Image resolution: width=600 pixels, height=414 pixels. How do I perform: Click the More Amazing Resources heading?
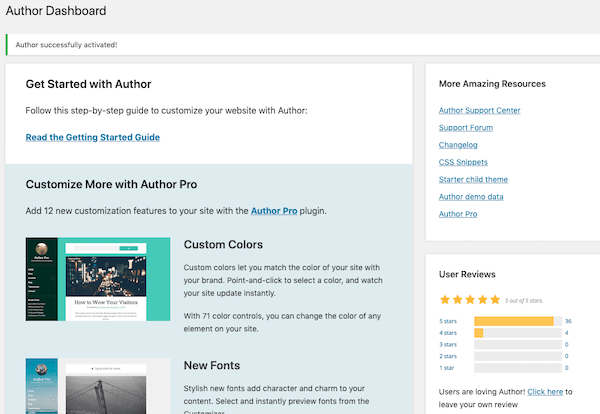point(492,84)
